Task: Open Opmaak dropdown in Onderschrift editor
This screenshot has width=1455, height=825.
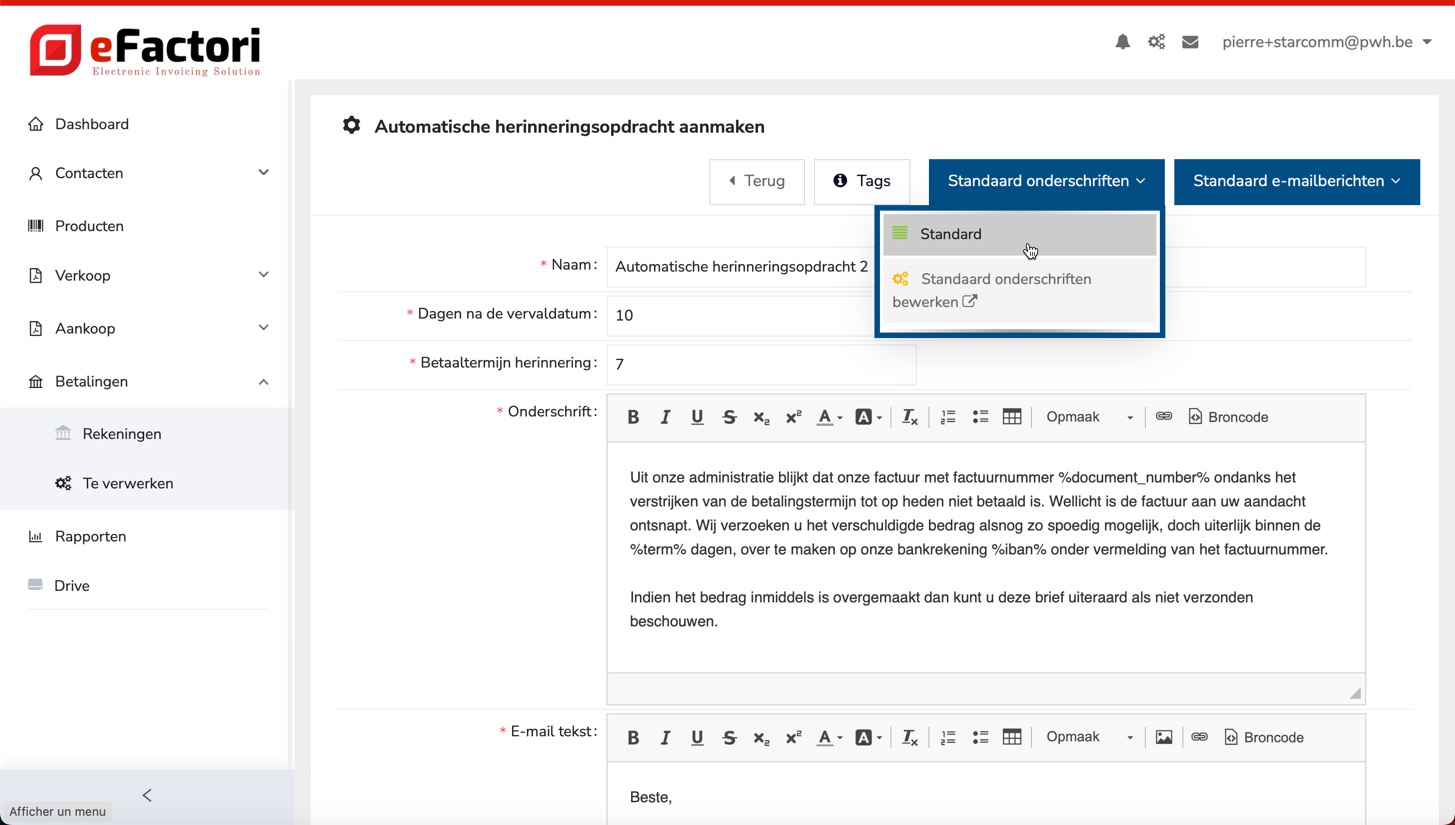Action: point(1088,417)
